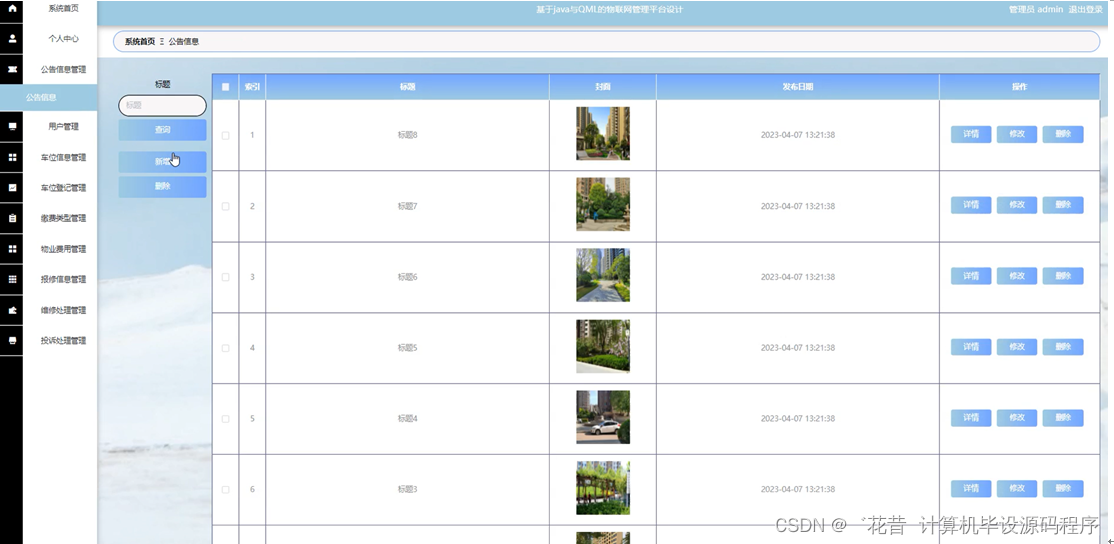This screenshot has height=544, width=1114.
Task: Open 用户管理 menu item
Action: 63,126
